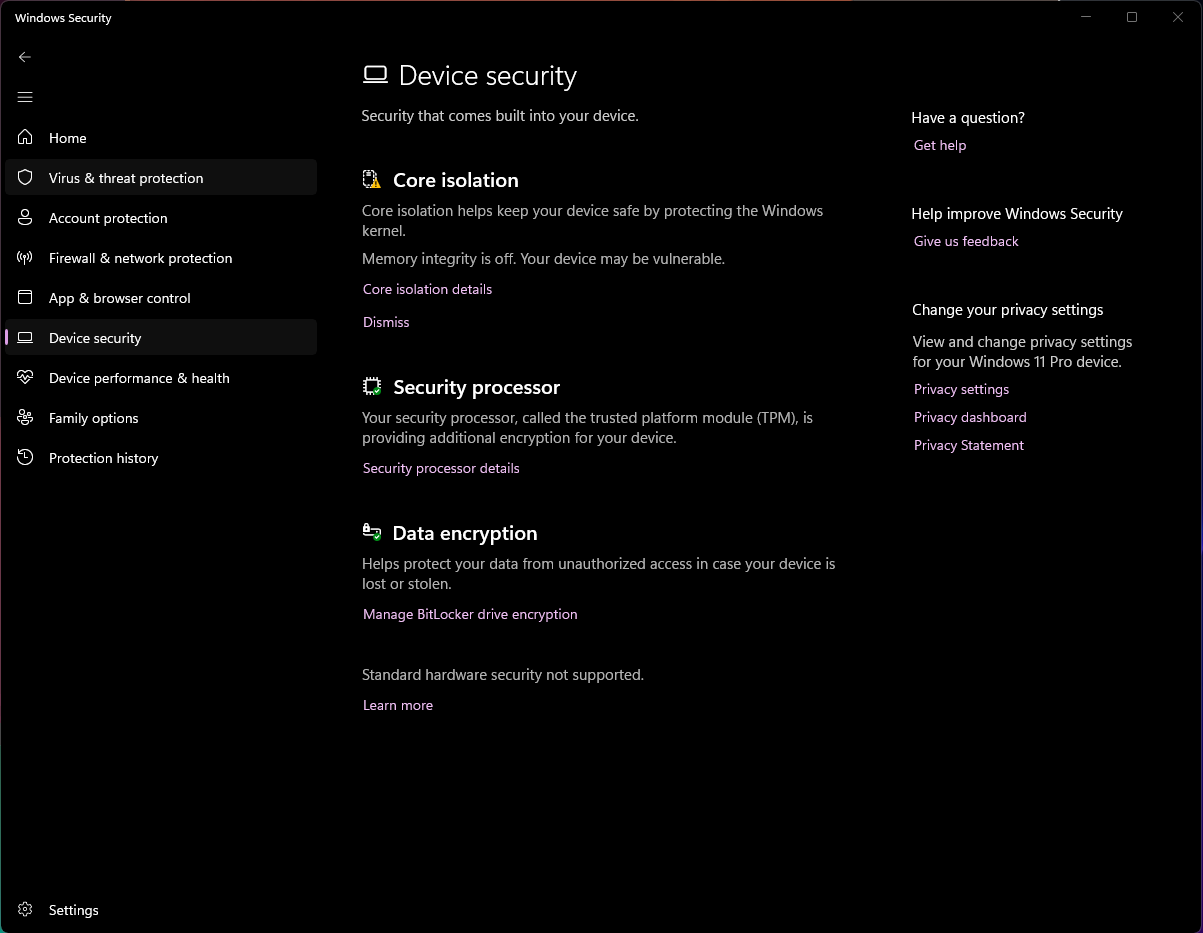Select Device security in the sidebar
This screenshot has width=1203, height=933.
coord(95,338)
